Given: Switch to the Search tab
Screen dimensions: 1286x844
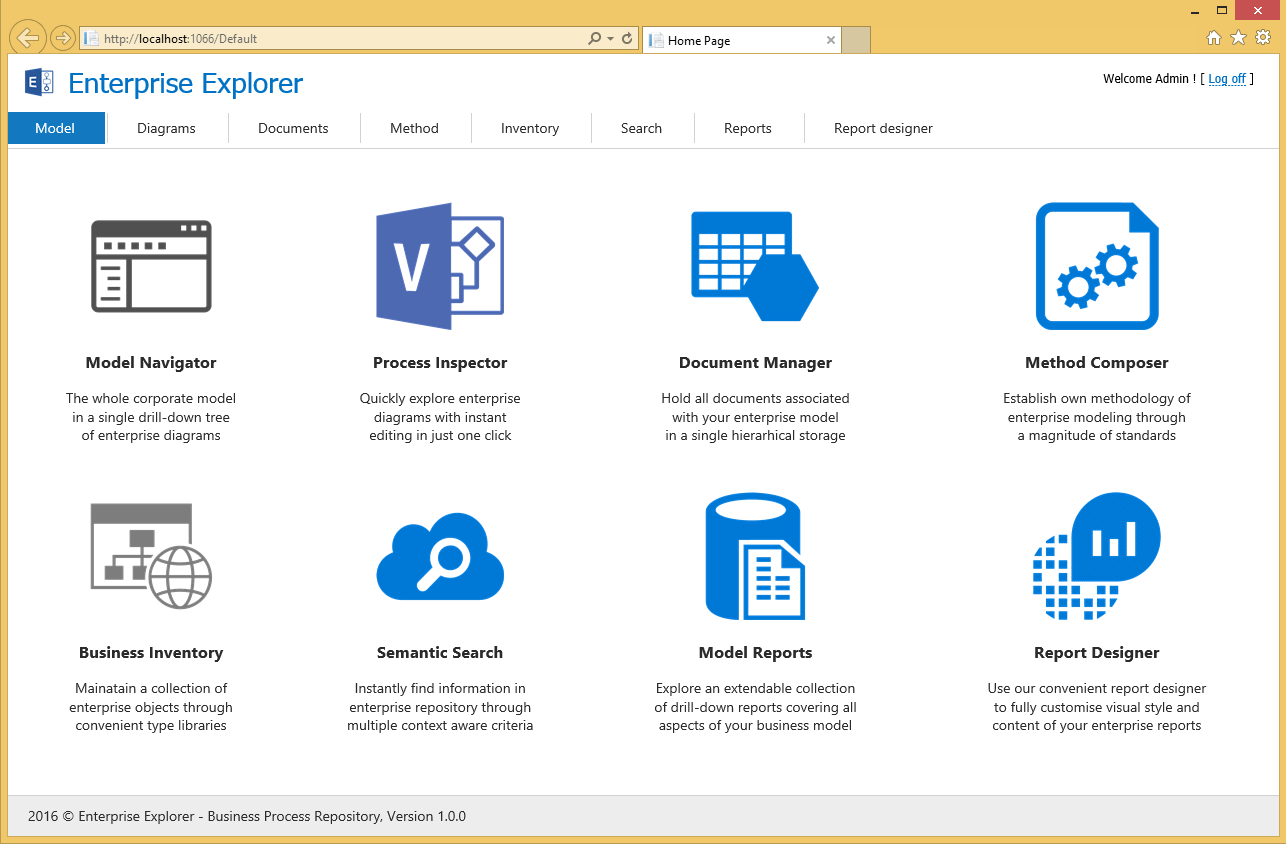Looking at the screenshot, I should tap(641, 128).
